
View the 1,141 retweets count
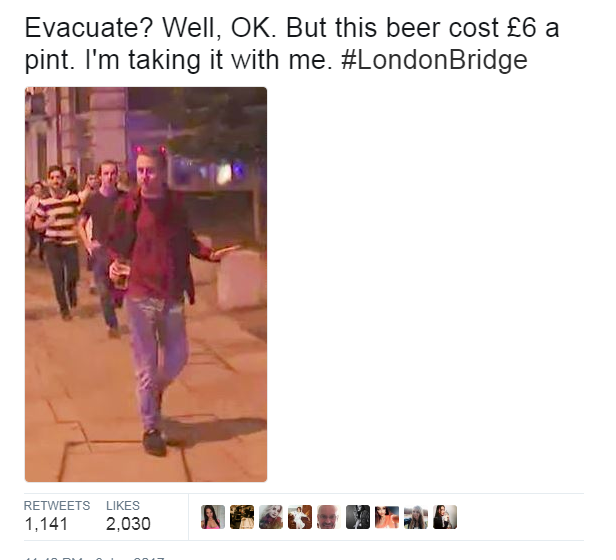tap(46, 524)
